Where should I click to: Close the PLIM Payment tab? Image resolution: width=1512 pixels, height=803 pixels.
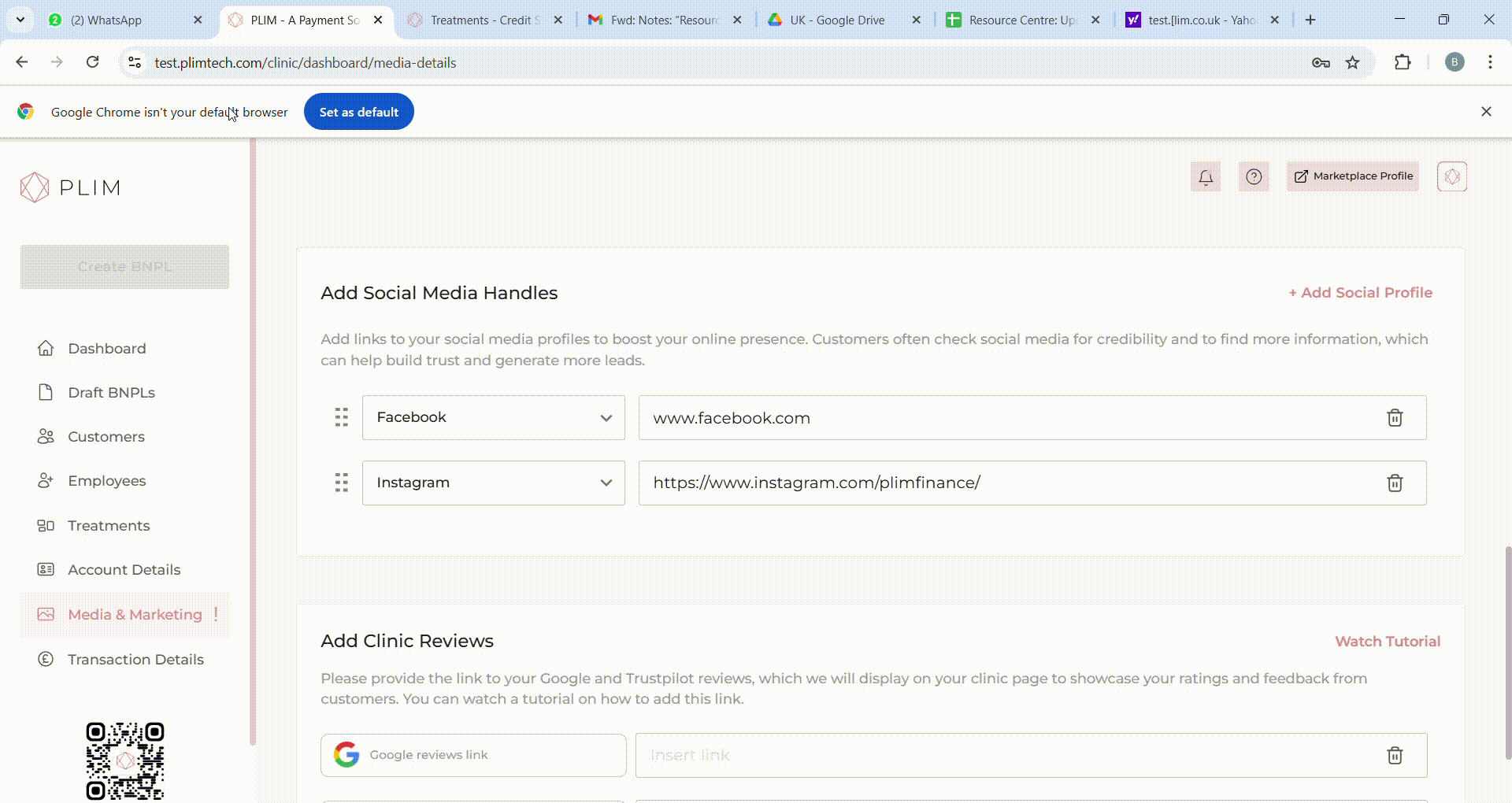coord(378,20)
